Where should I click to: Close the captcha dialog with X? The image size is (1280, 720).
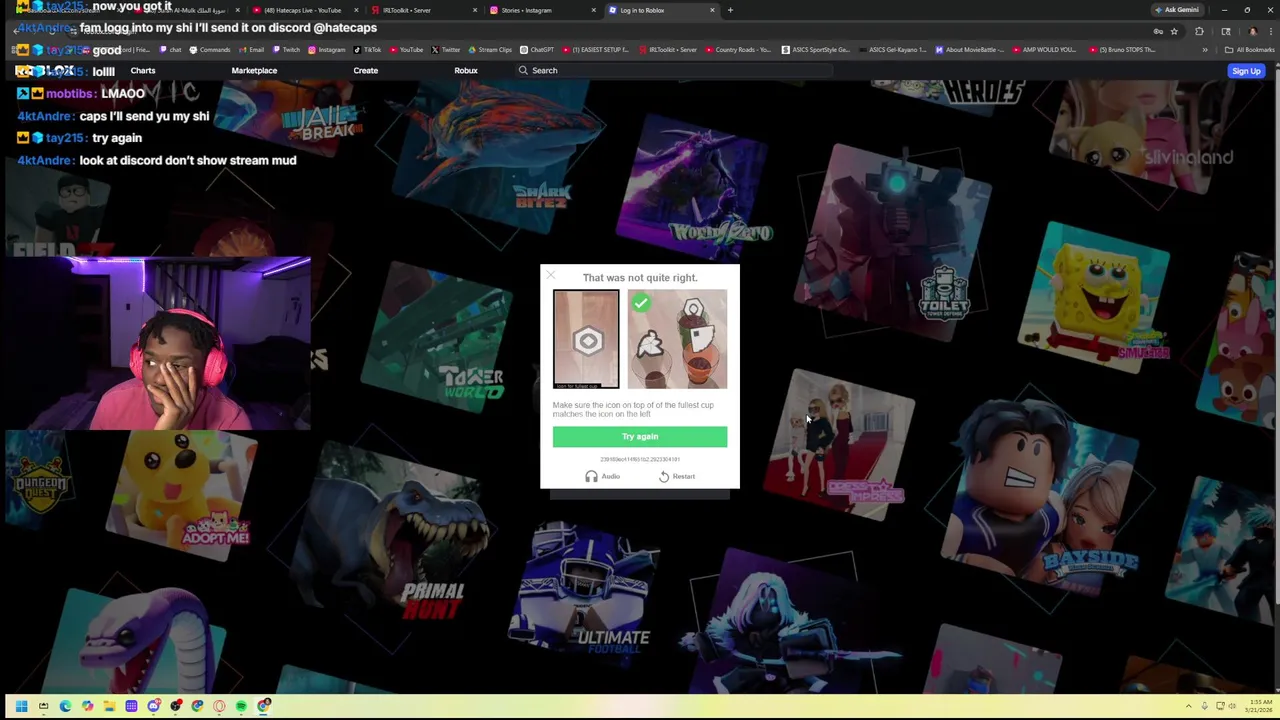(550, 274)
